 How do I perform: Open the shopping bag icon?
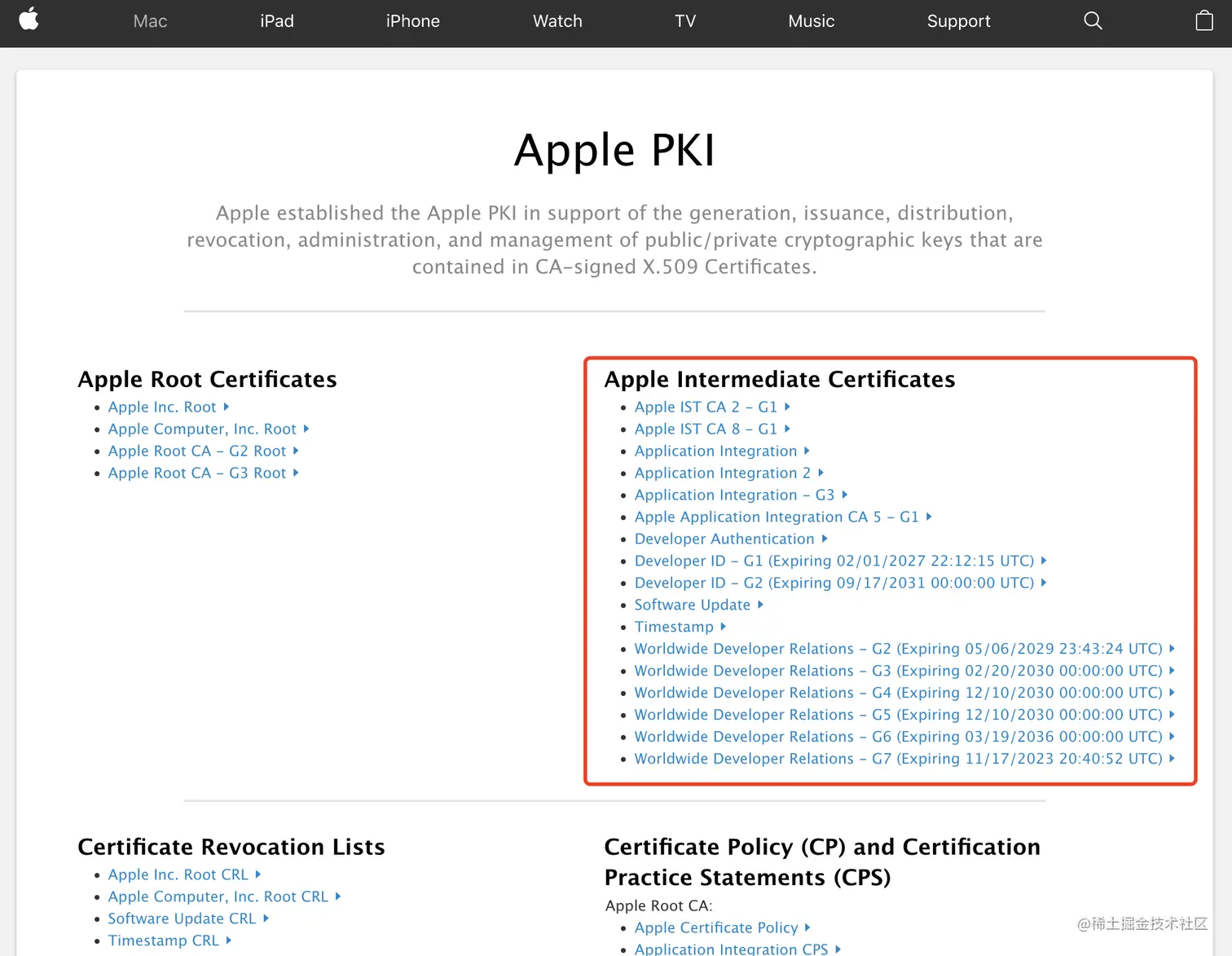[1204, 20]
